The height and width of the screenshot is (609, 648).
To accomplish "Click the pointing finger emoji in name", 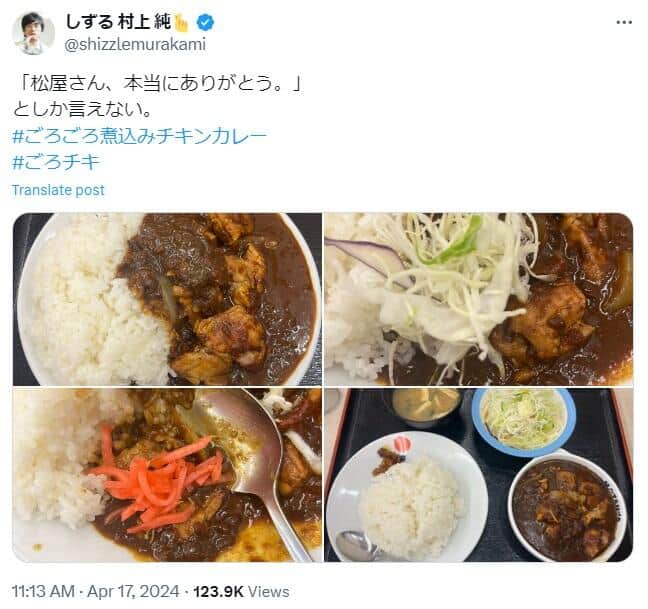I will tap(181, 22).
